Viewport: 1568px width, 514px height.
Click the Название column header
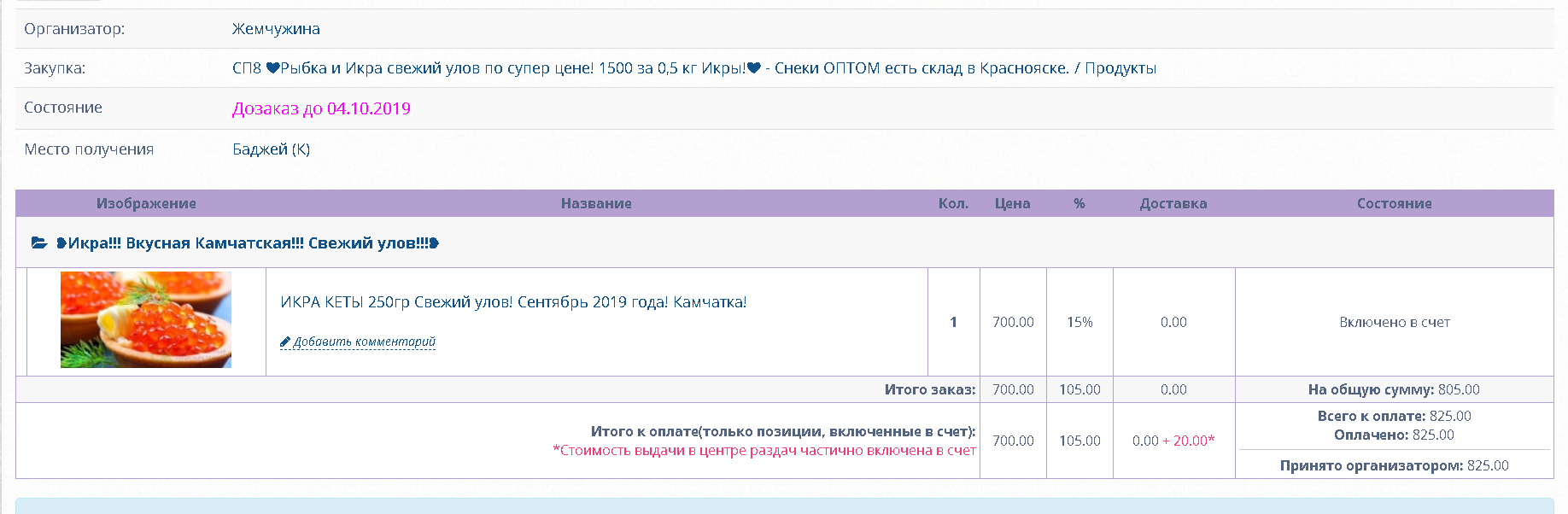click(596, 203)
